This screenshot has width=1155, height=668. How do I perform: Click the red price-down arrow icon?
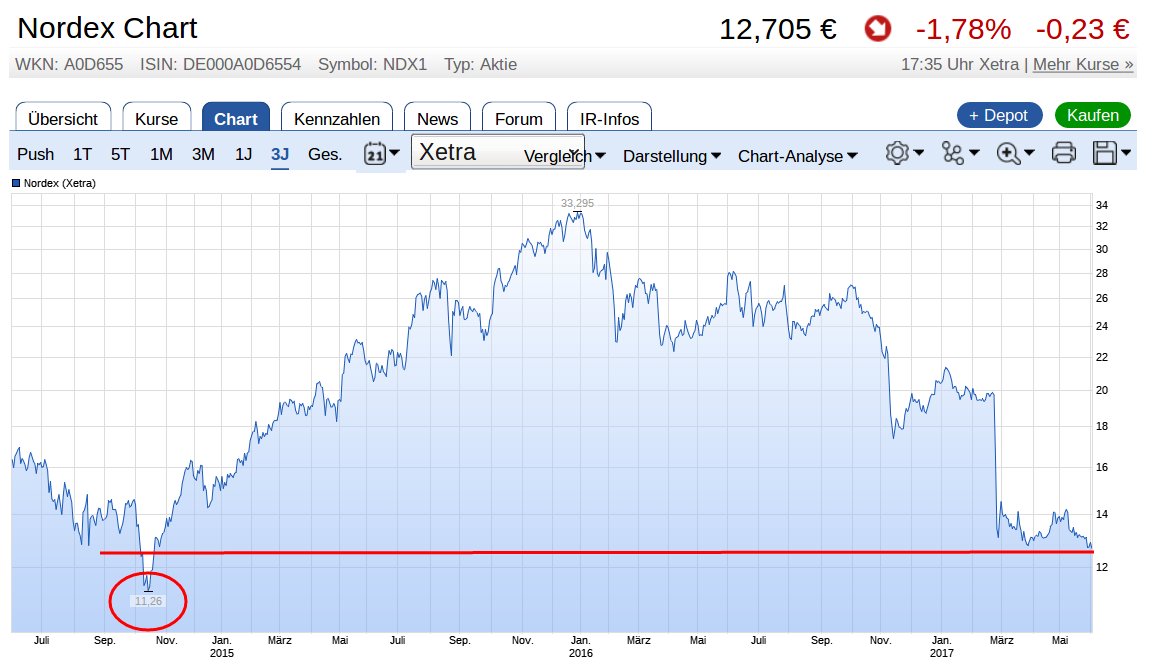(877, 29)
